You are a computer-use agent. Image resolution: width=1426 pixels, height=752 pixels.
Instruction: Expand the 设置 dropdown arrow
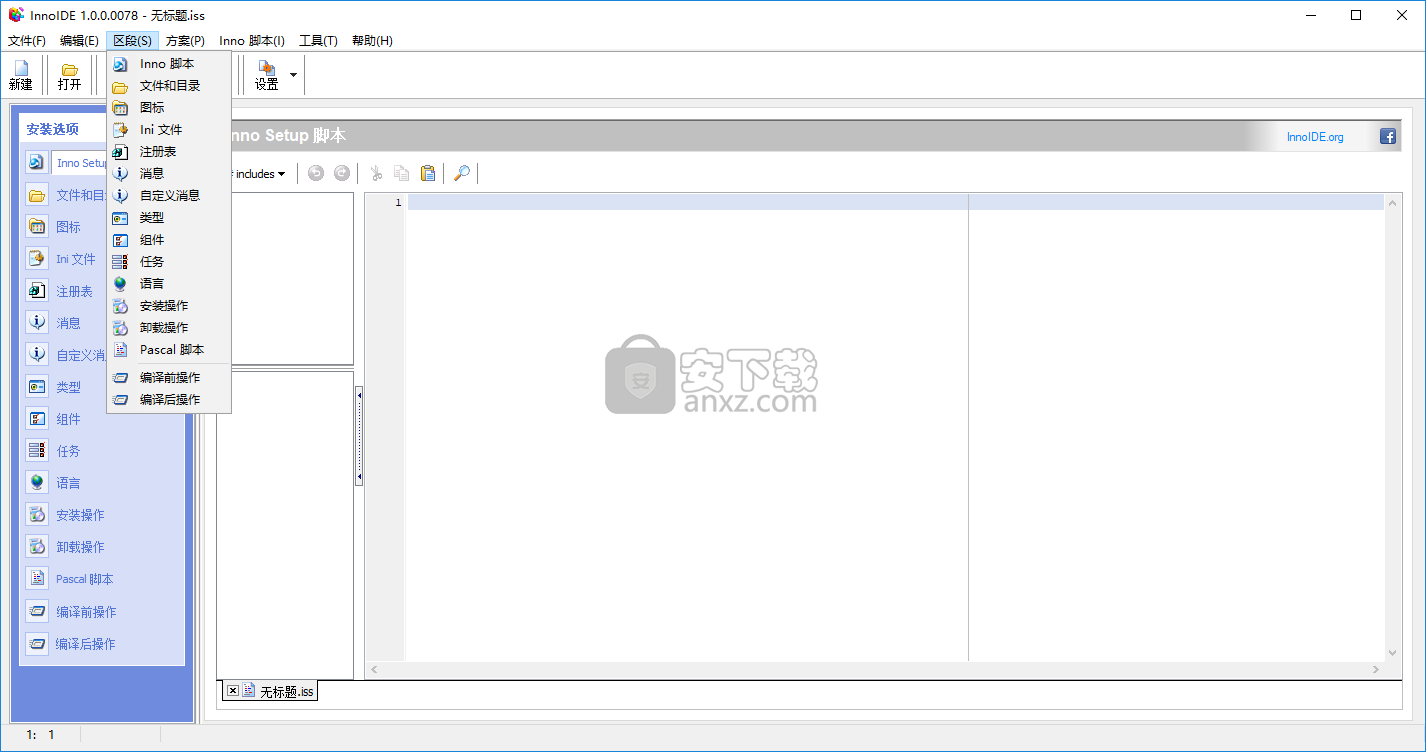[293, 75]
